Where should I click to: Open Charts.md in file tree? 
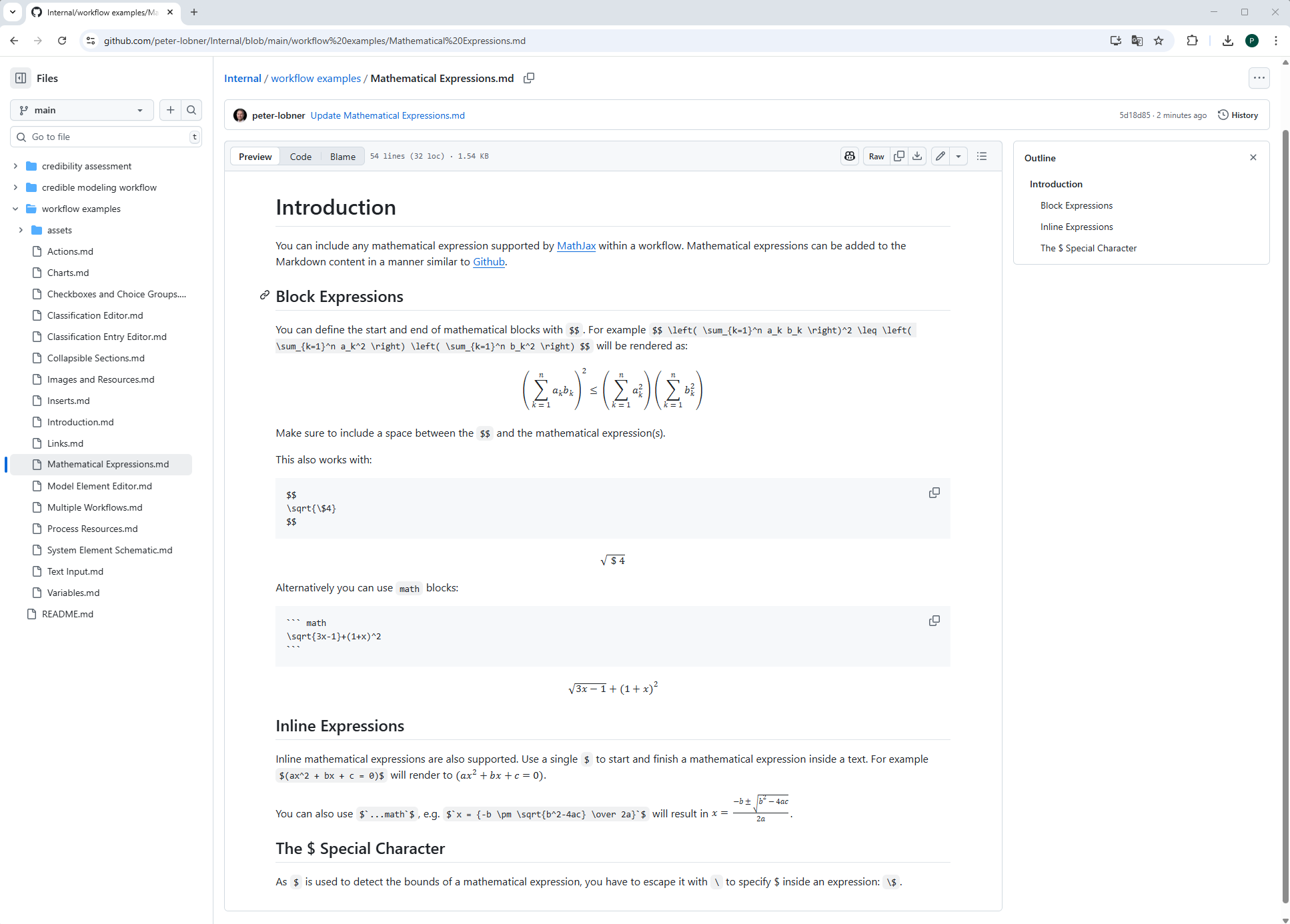[x=68, y=273]
